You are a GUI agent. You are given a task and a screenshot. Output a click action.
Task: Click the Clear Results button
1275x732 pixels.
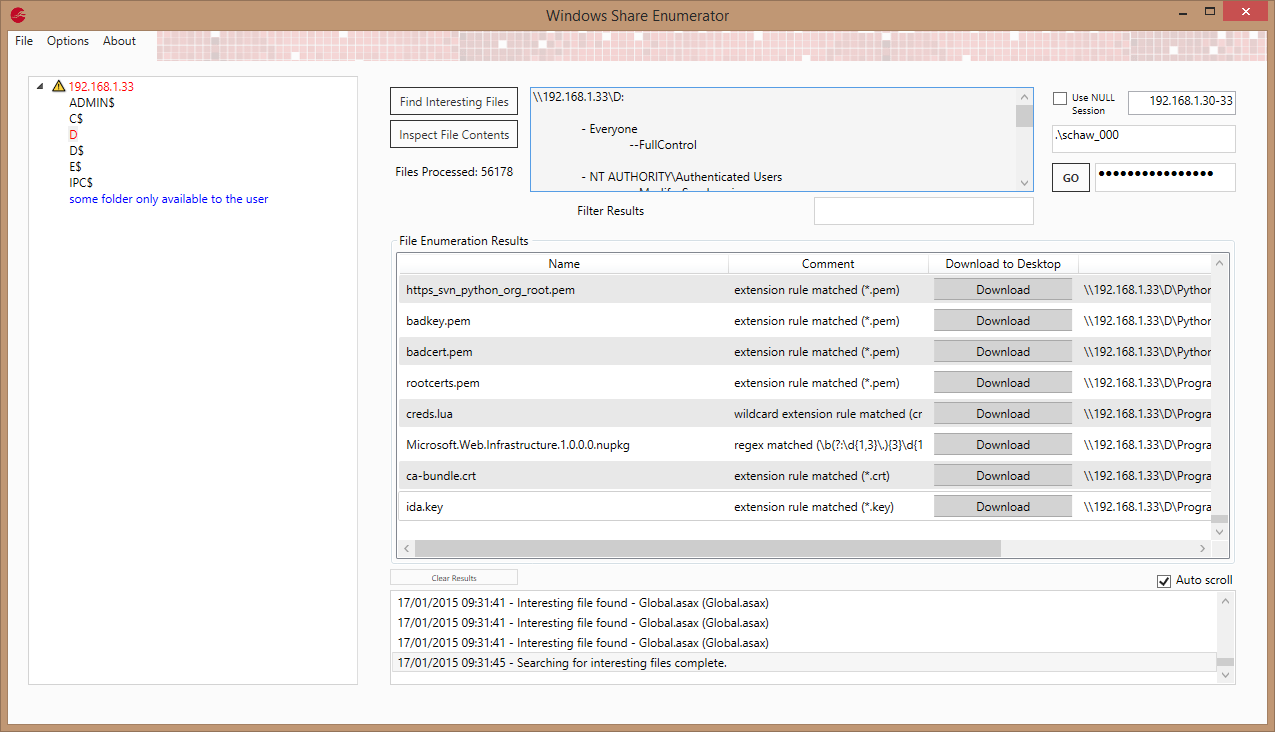click(x=453, y=577)
